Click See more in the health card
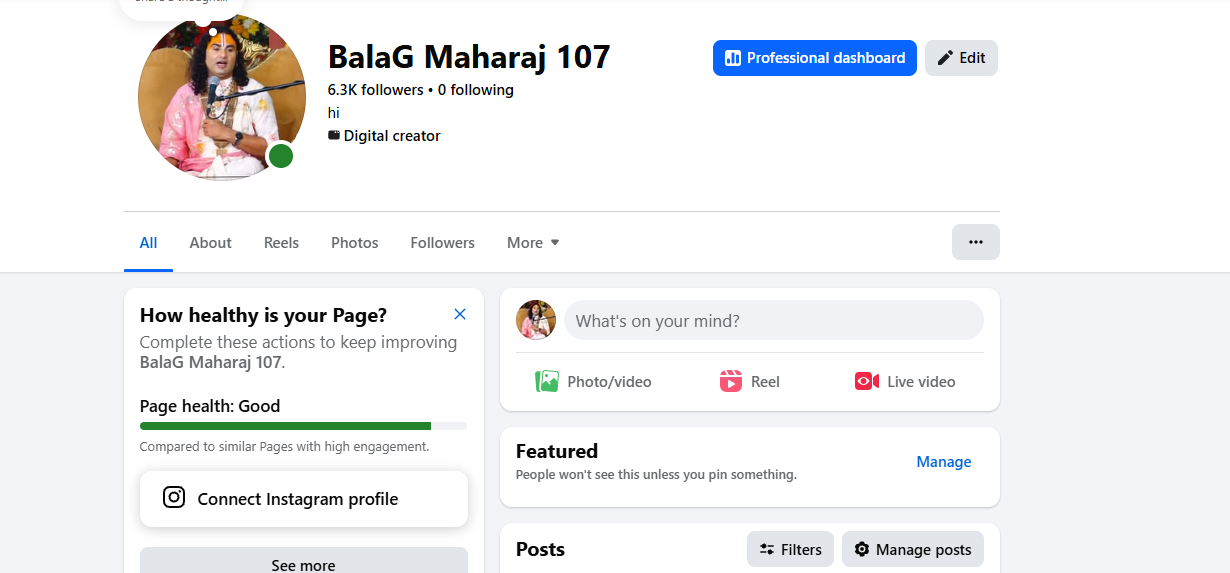Image resolution: width=1230 pixels, height=573 pixels. [304, 564]
